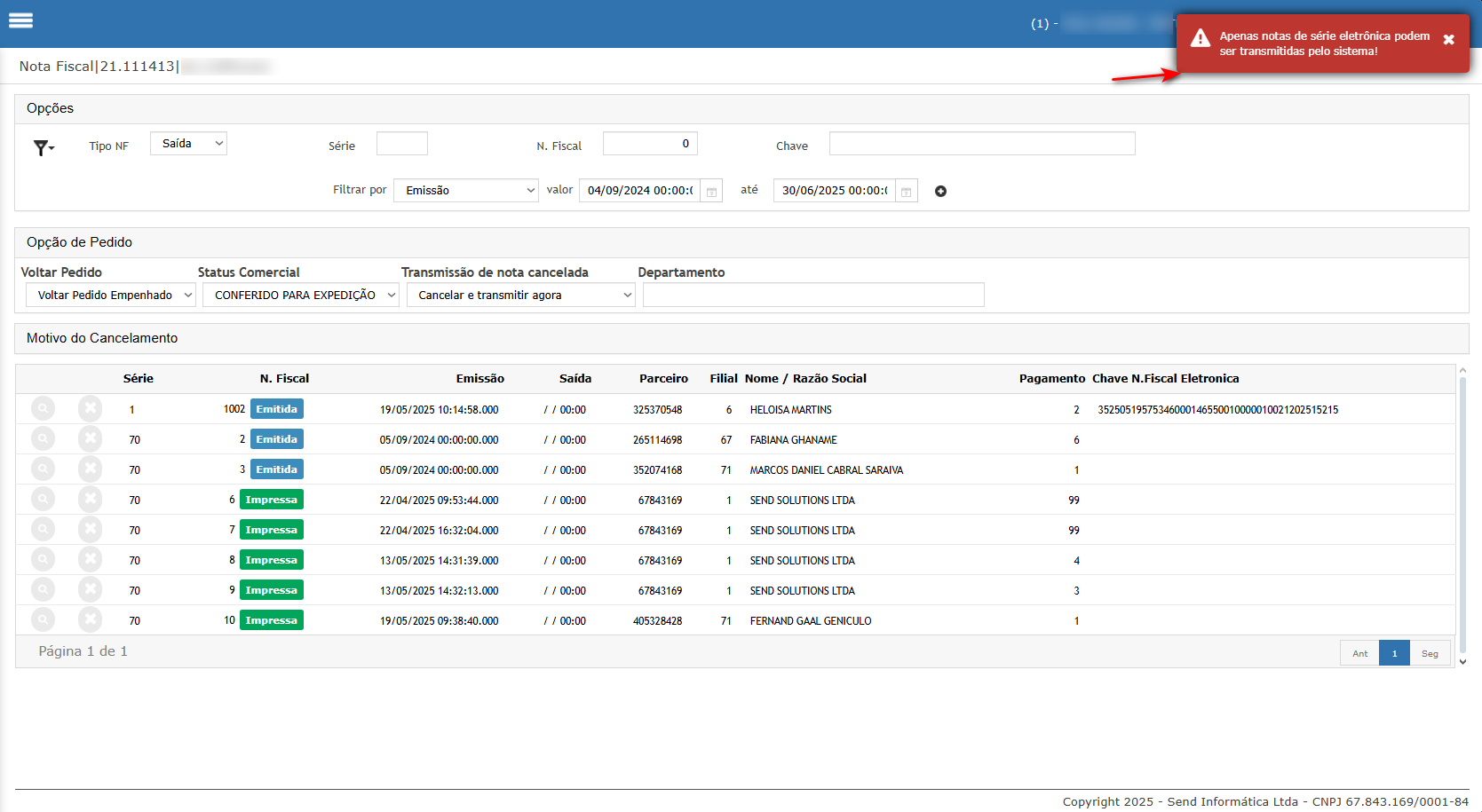
Task: Click the start date value field
Action: point(640,191)
